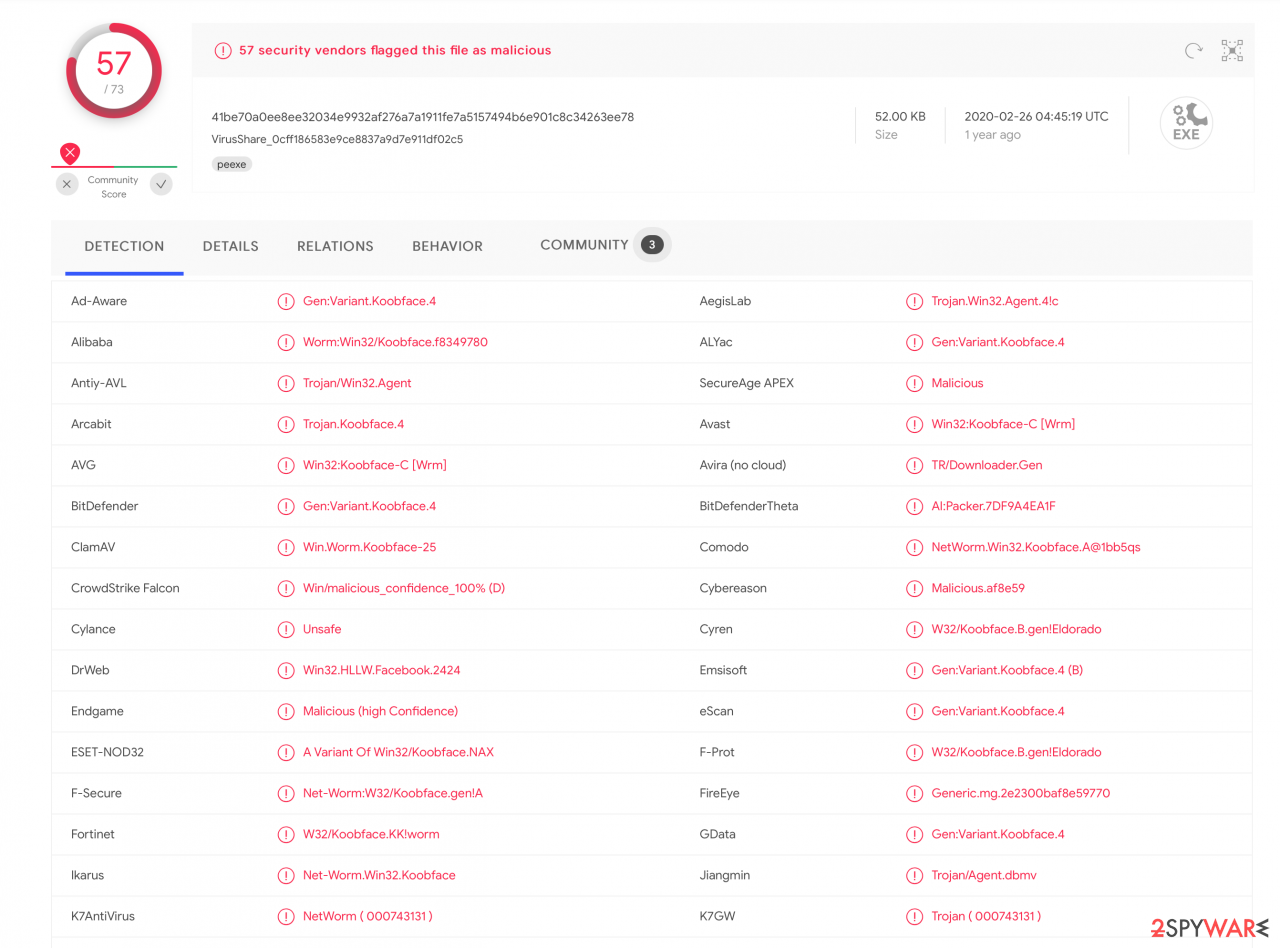This screenshot has height=948, width=1280.
Task: Click A Variant Of Win32/Koobface.NAX result
Action: point(398,752)
